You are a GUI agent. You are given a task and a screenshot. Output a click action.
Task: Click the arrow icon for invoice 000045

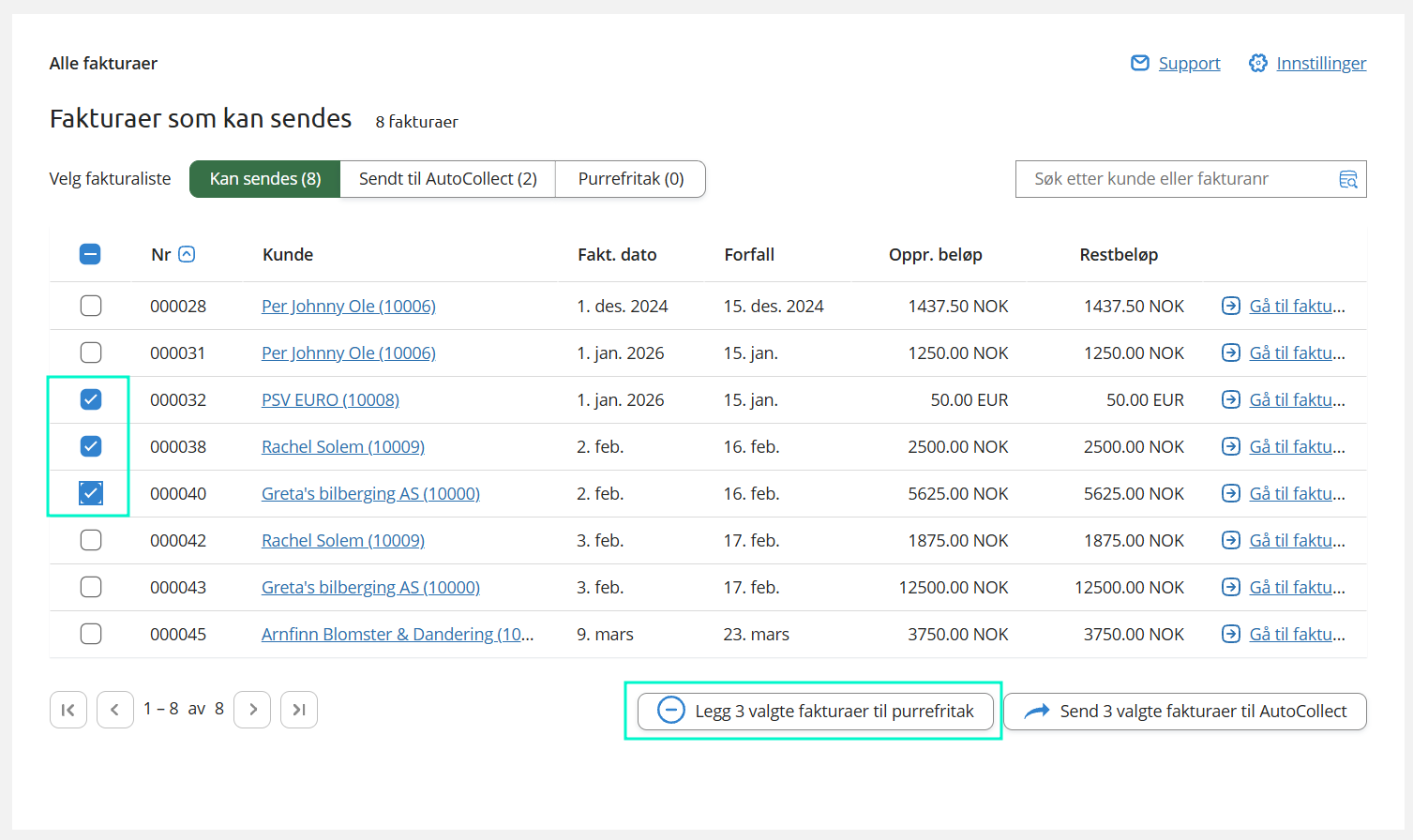(x=1231, y=634)
